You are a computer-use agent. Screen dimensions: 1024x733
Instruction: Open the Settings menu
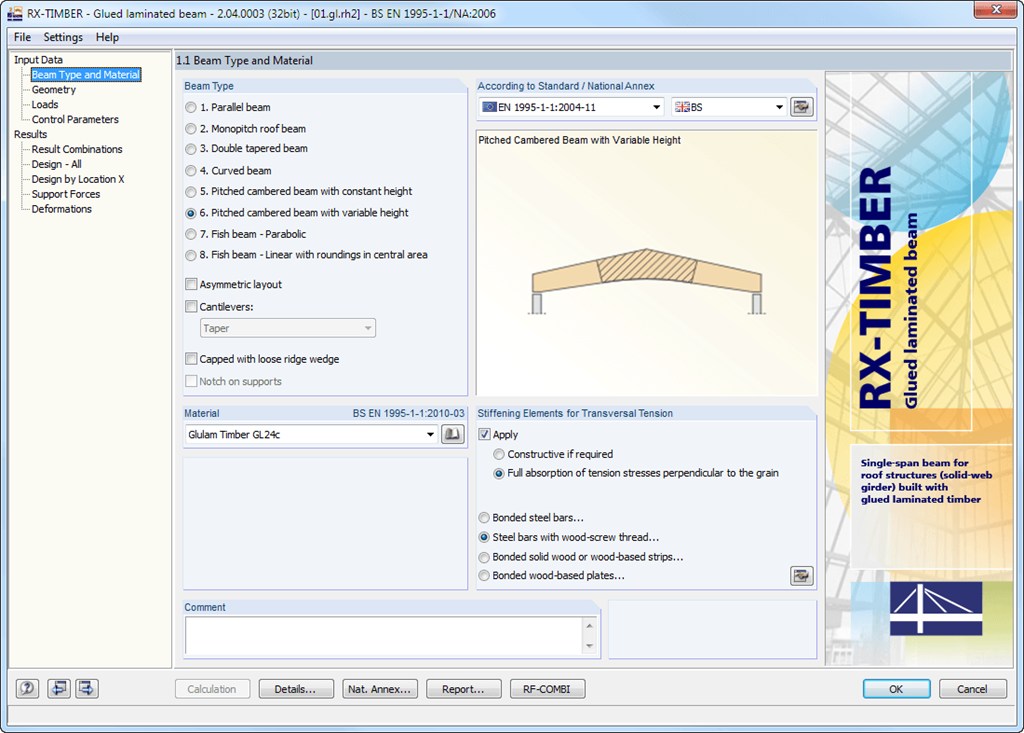(x=62, y=37)
